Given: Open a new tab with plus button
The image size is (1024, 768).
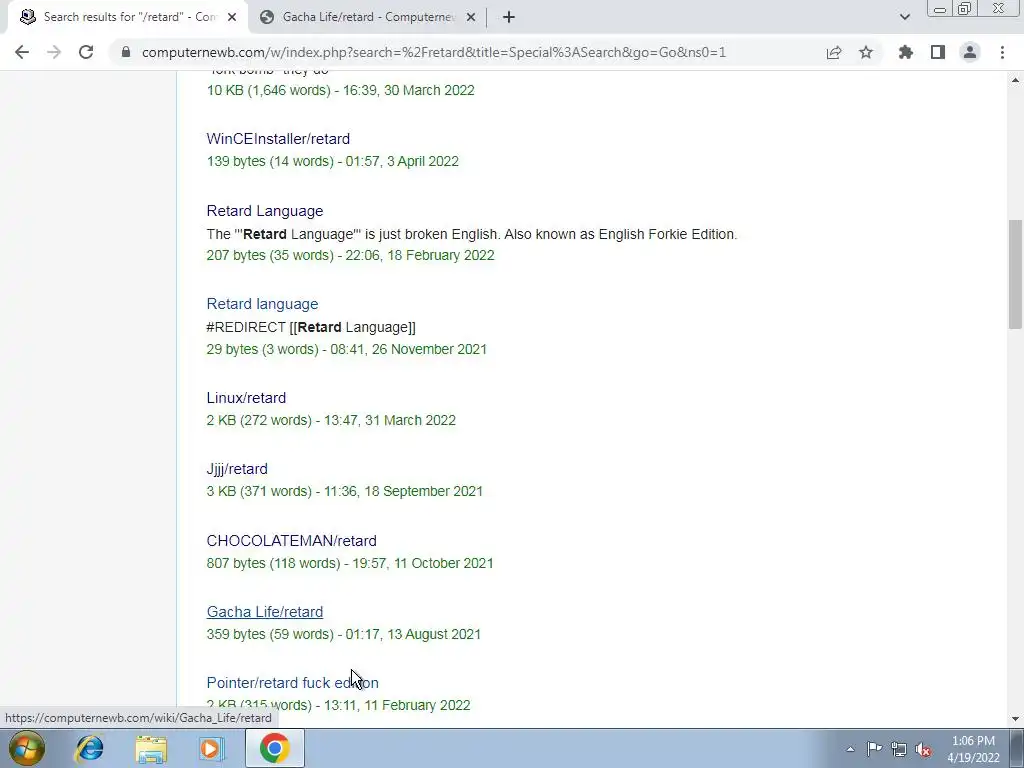Looking at the screenshot, I should (x=509, y=17).
